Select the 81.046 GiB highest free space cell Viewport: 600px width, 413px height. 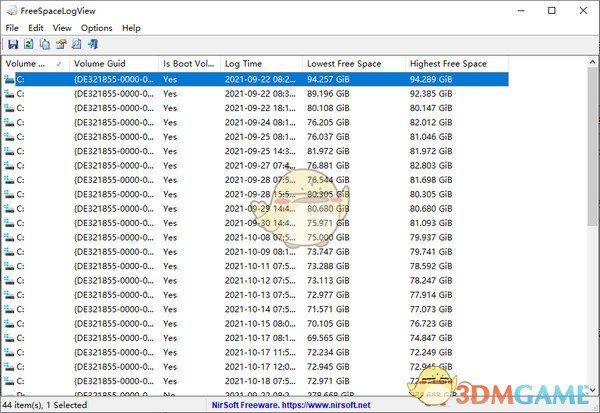click(431, 137)
